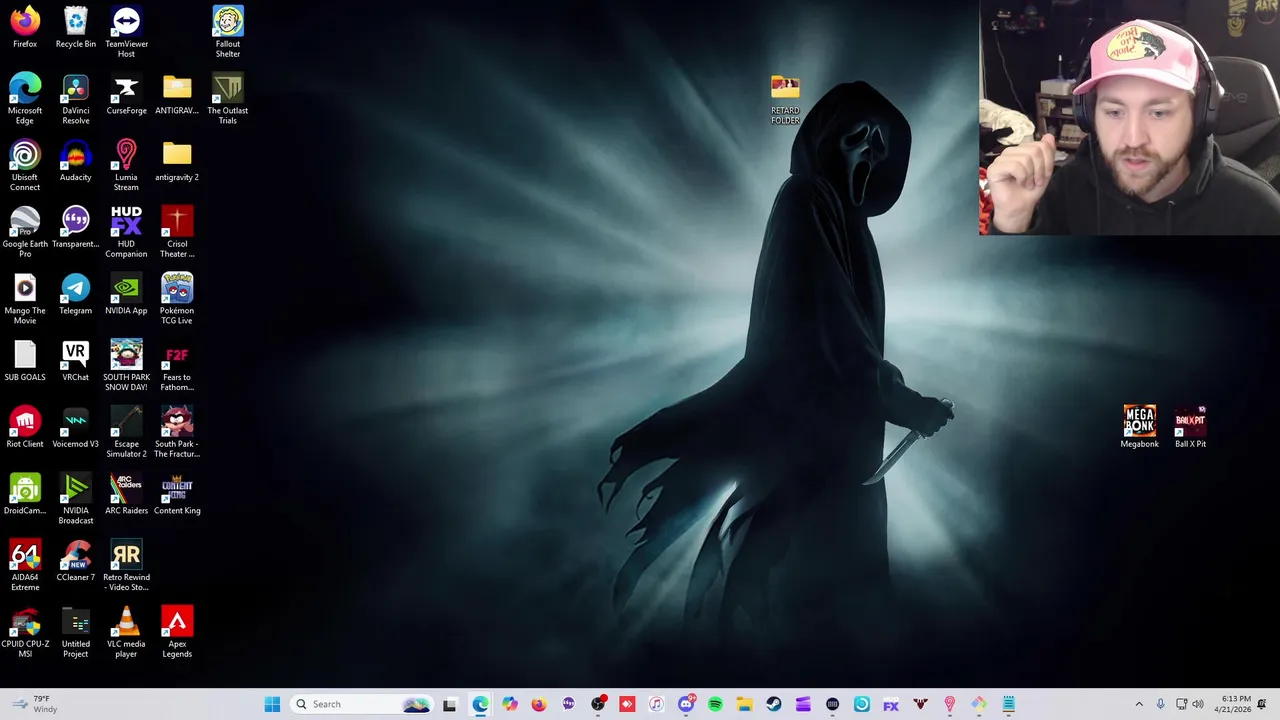Open the Fallout Shelter shortcut

coord(228,32)
